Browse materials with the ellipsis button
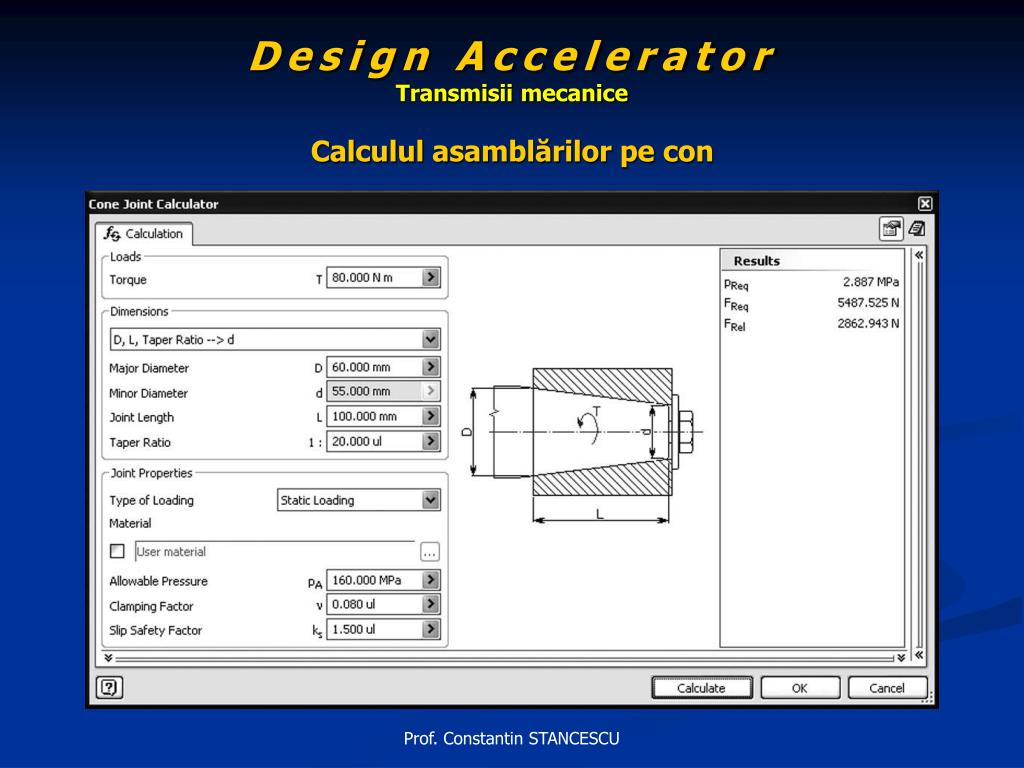Screen dimensions: 1024x768 [x=430, y=552]
